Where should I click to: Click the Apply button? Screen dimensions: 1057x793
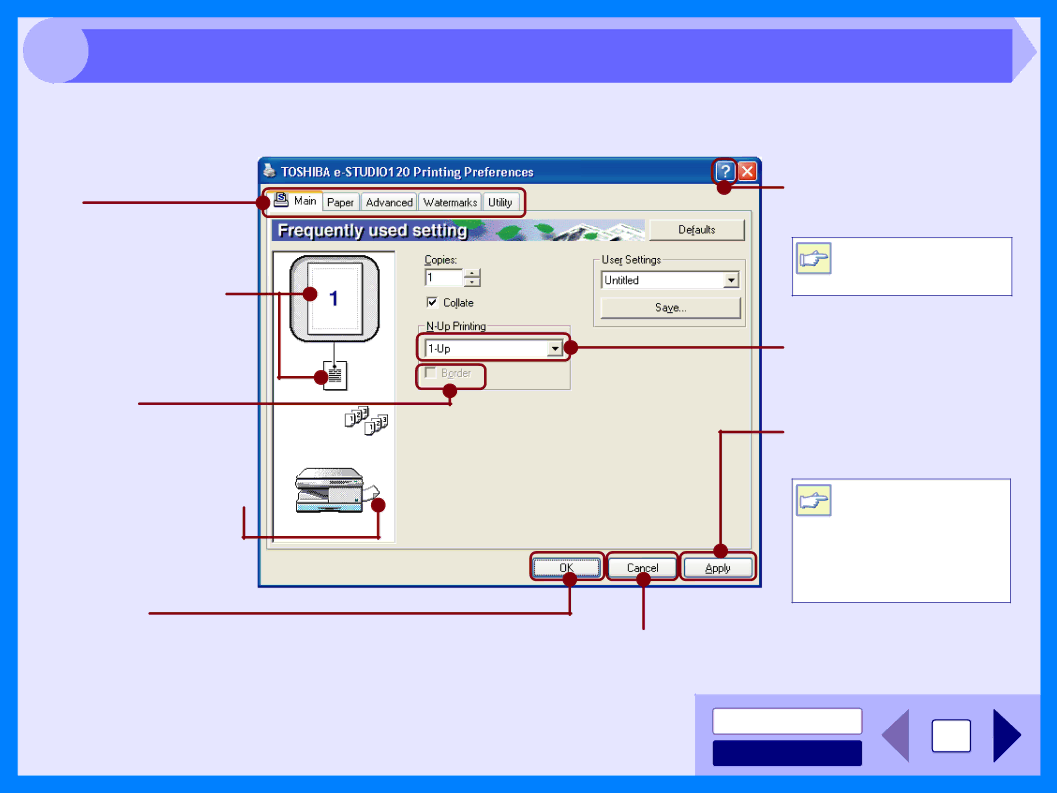(718, 568)
